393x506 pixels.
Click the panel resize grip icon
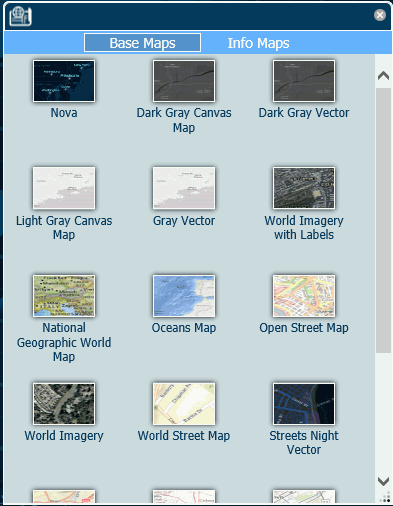385,497
